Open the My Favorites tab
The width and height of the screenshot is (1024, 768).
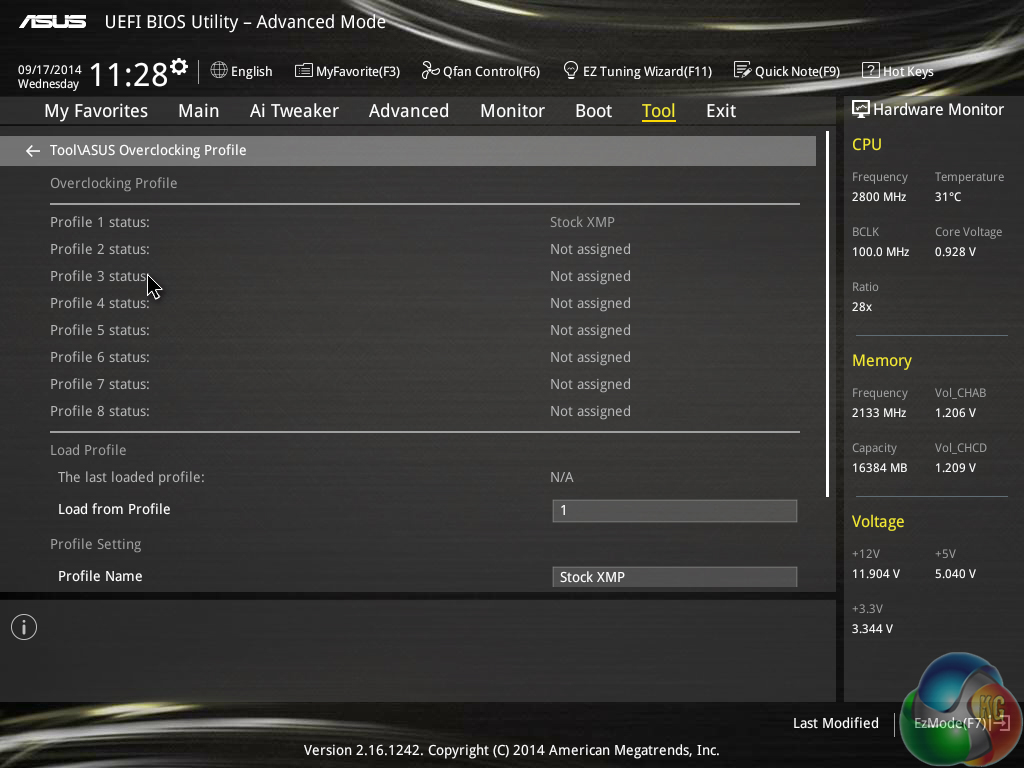pyautogui.click(x=96, y=111)
